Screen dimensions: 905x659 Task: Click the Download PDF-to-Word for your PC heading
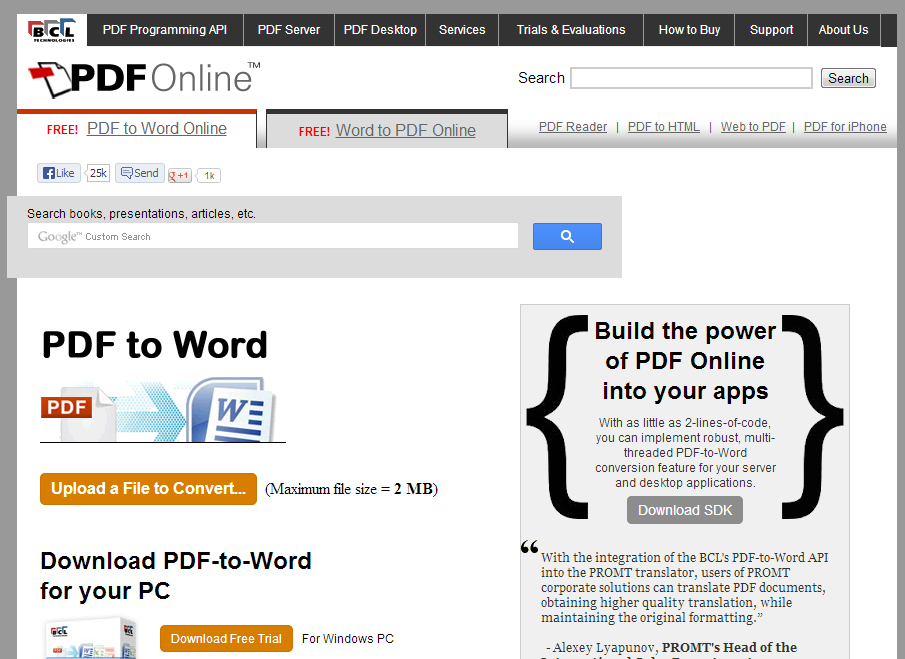(175, 576)
